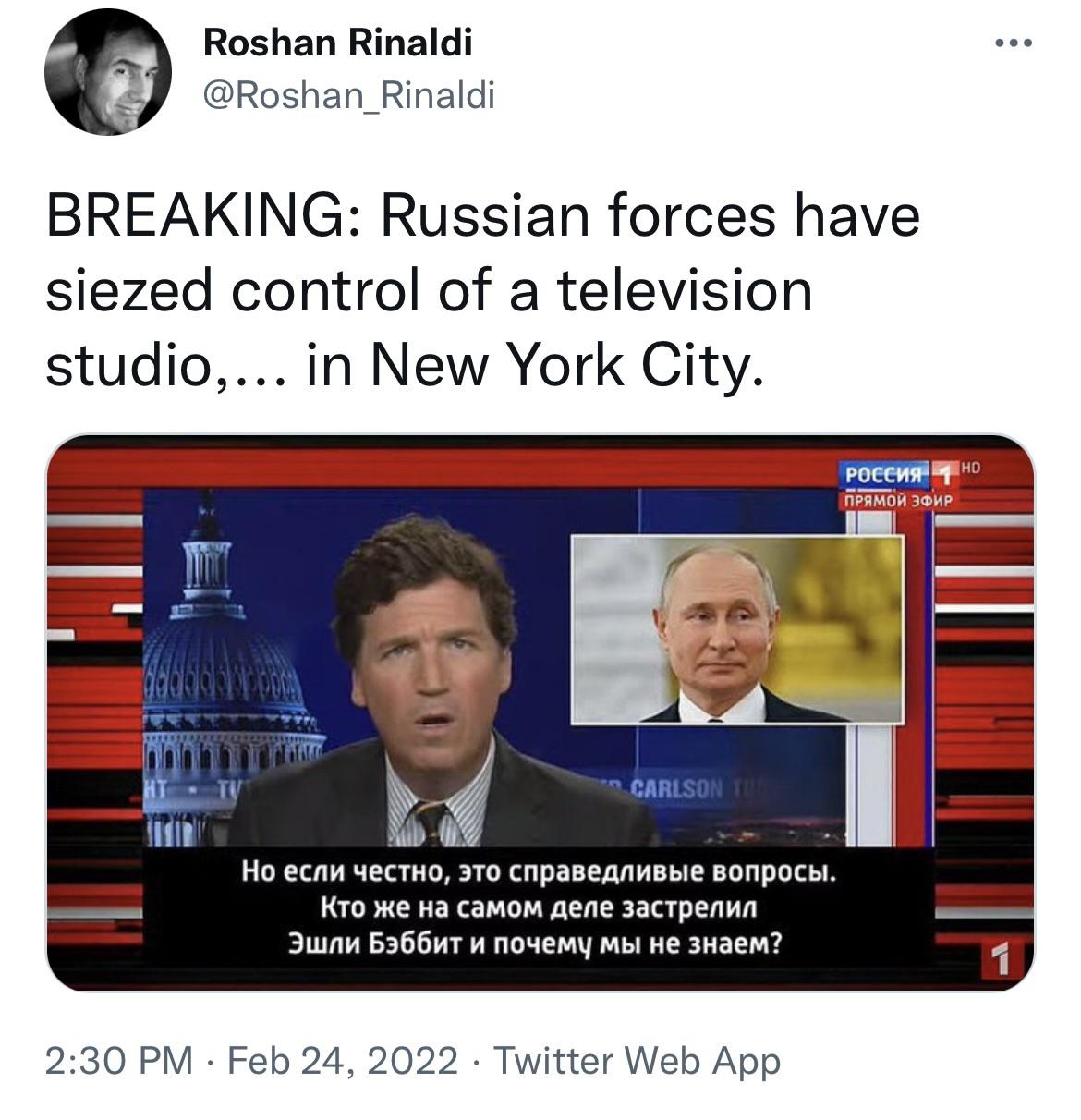Click the Roshan Rinaldi profile avatar
The image size is (1081, 1120).
(108, 74)
